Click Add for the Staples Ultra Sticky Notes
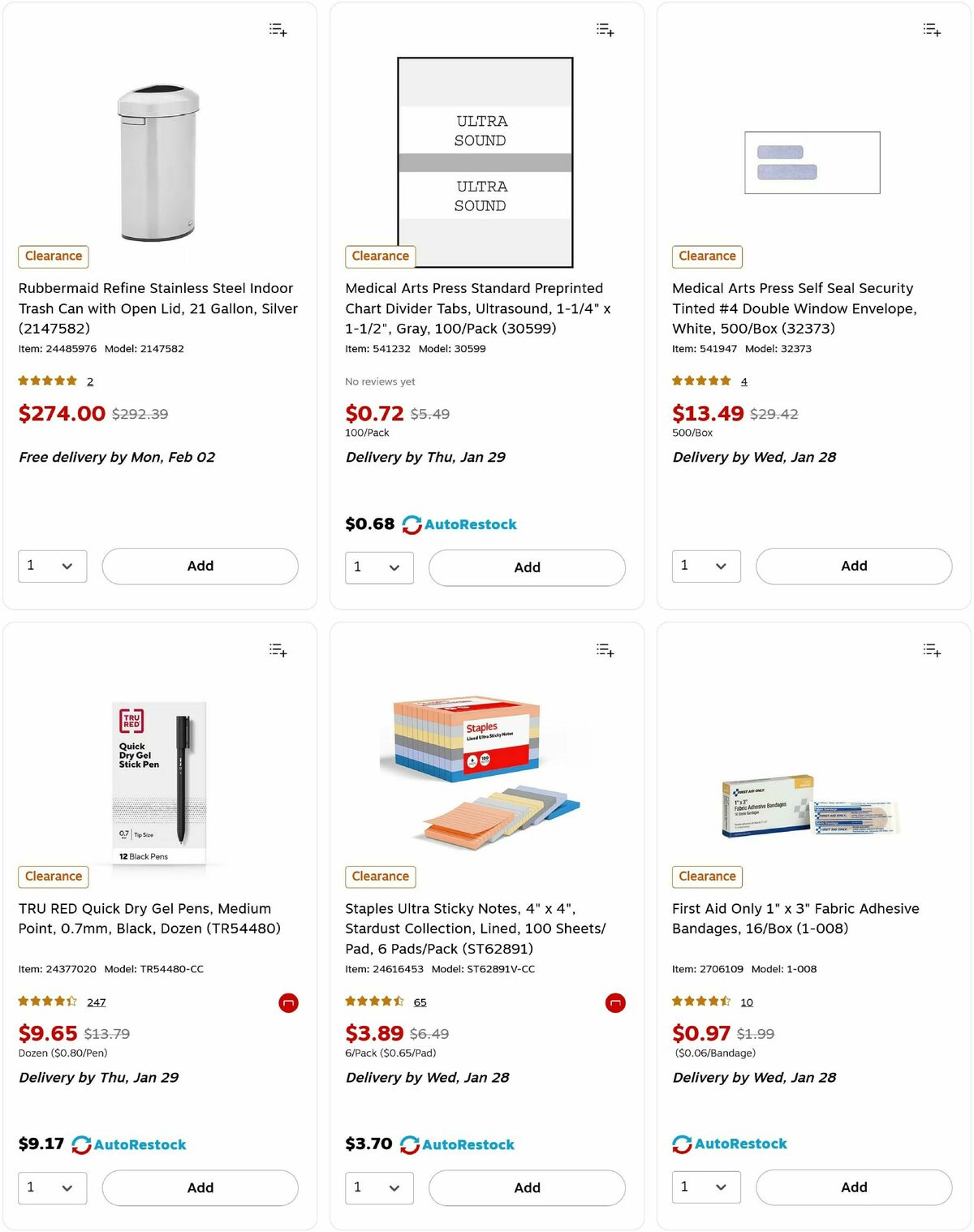Viewport: 974px width, 1232px height. point(527,1187)
